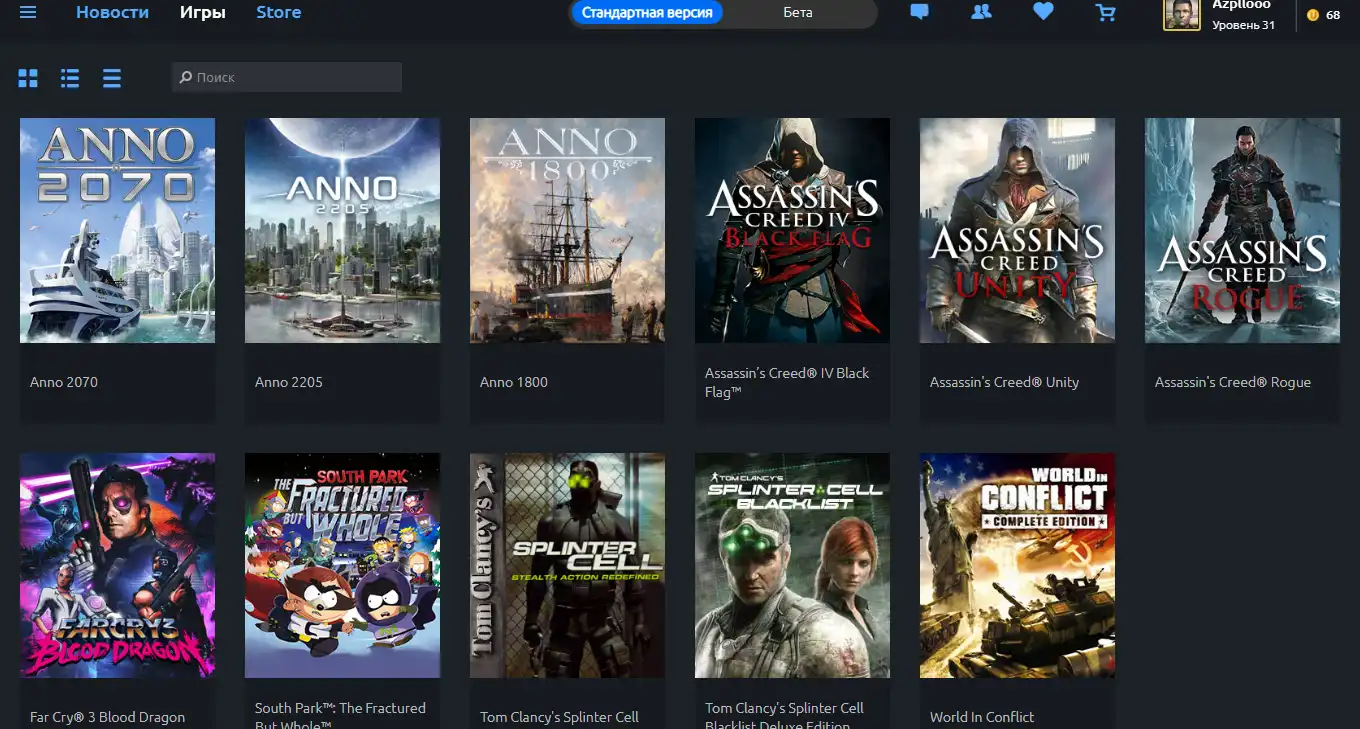Open Far Cry 3 Blood Dragon cover

click(x=117, y=566)
